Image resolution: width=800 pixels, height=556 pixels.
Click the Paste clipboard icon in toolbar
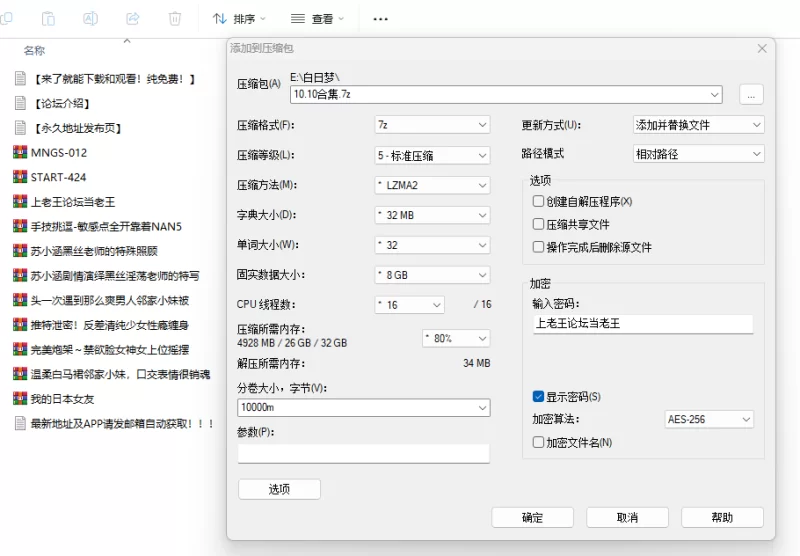(48, 18)
